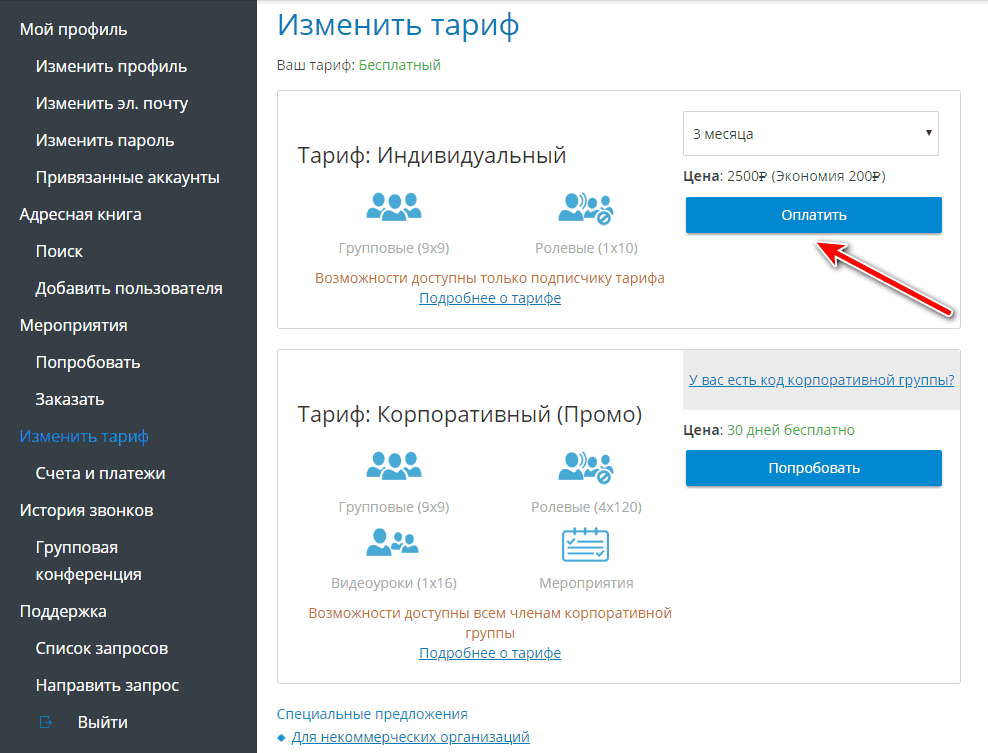Viewport: 988px width, 753px height.
Task: Click role-based icon in Corporate tariff
Action: (x=586, y=468)
